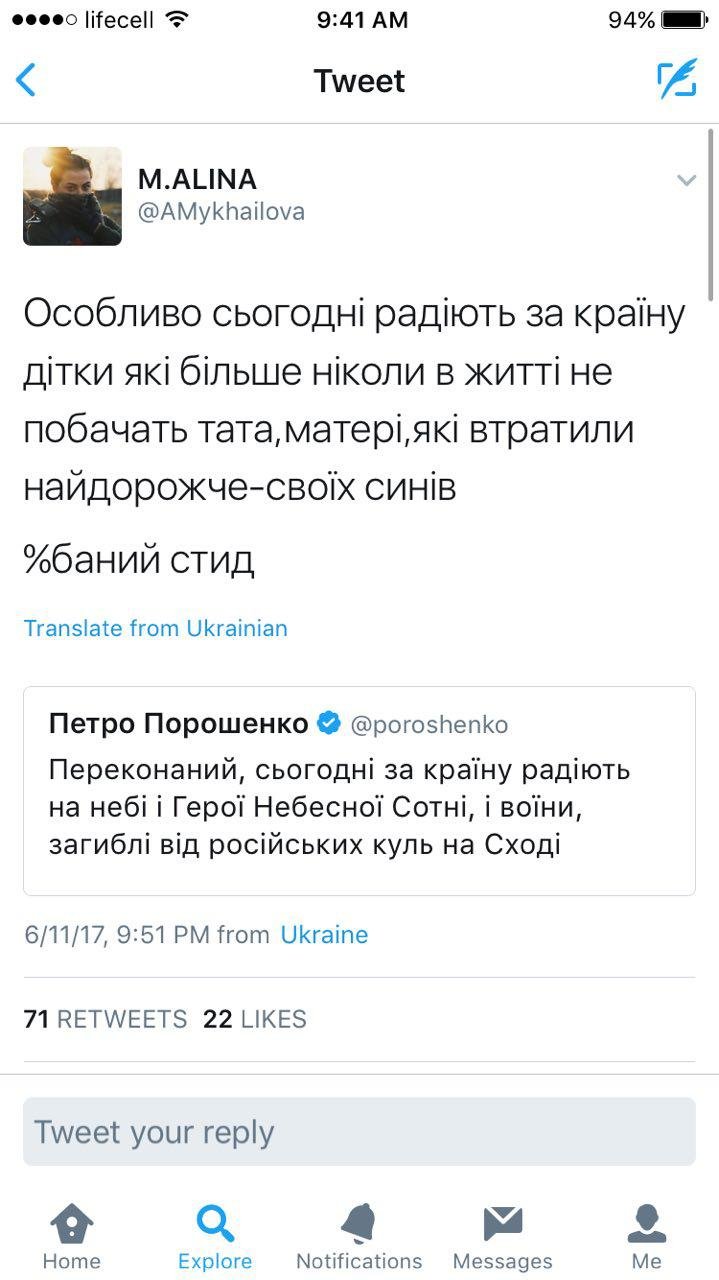Tap the M.ALINA display name
Viewport: 719px width, 1280px height.
point(197,179)
